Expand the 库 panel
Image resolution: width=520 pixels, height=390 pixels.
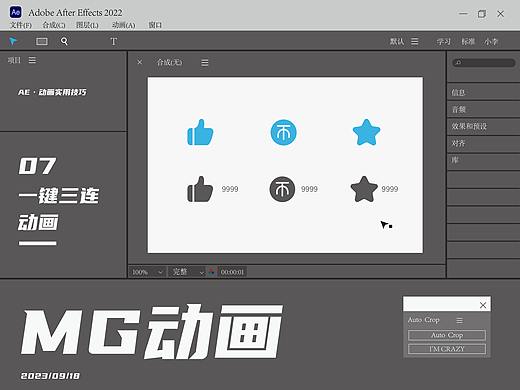coord(483,161)
